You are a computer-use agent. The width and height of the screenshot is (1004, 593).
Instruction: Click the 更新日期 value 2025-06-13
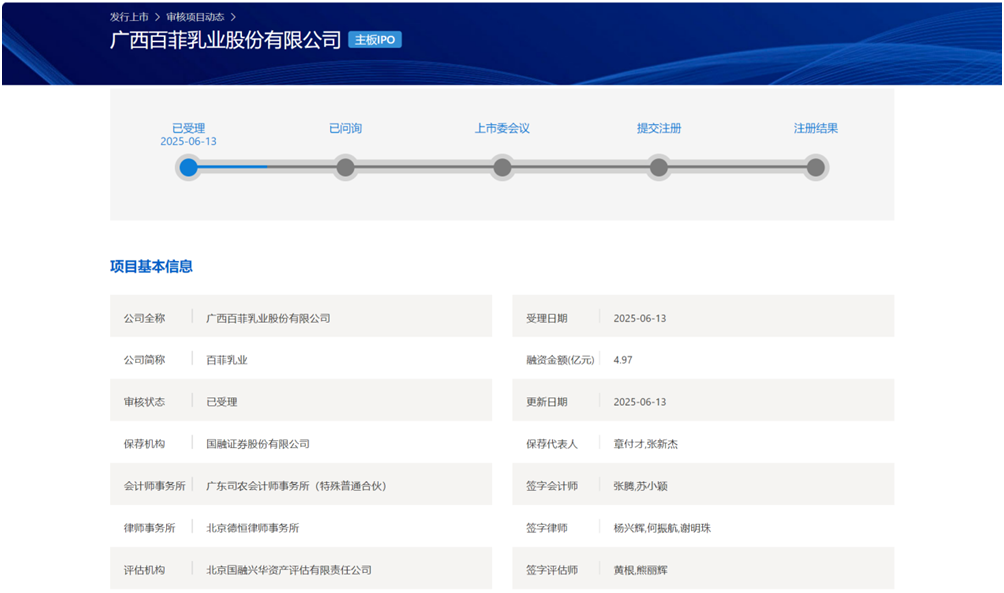coord(640,402)
